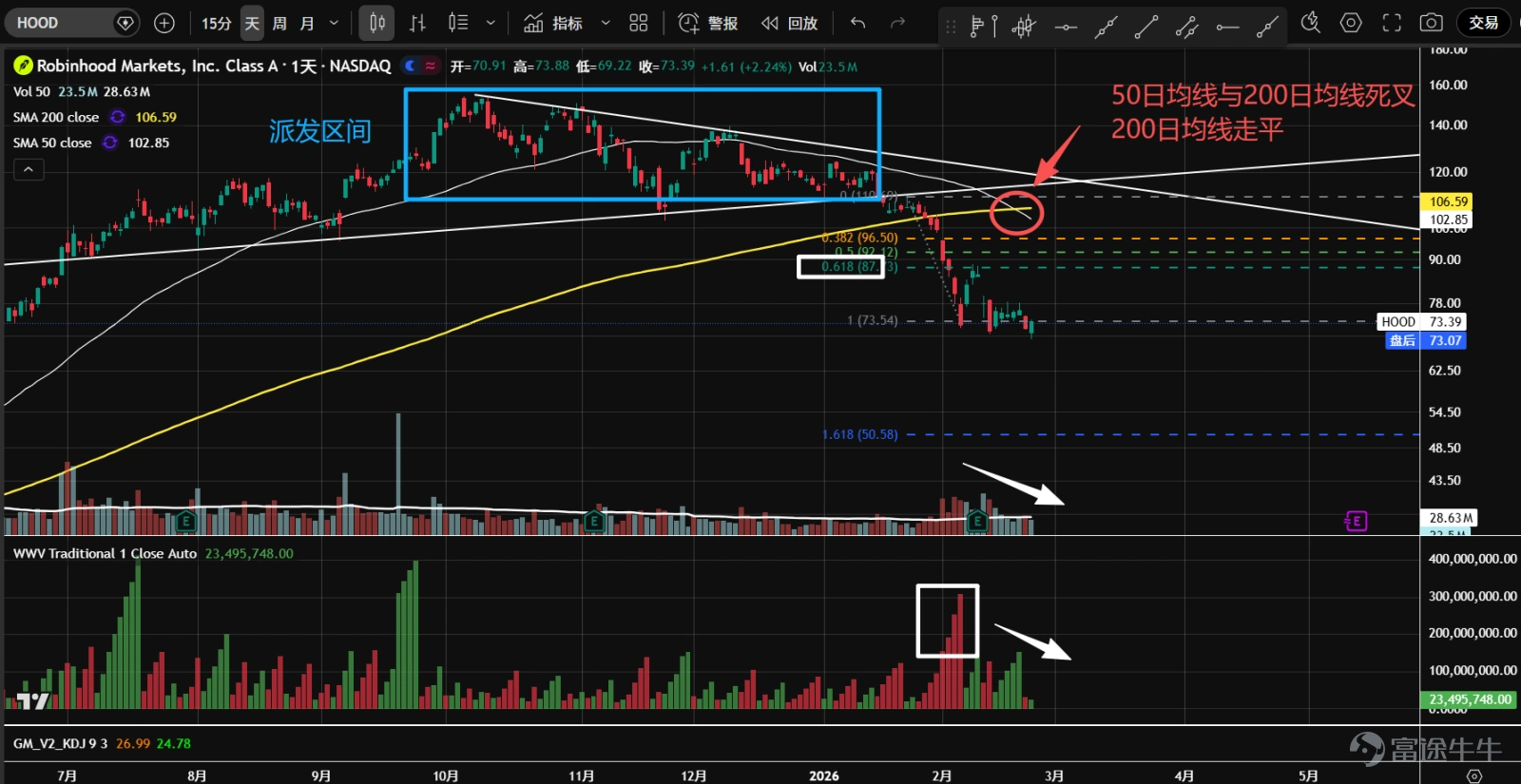Open quick search lightning magnifier
This screenshot has height=784, width=1521.
pos(1311,23)
